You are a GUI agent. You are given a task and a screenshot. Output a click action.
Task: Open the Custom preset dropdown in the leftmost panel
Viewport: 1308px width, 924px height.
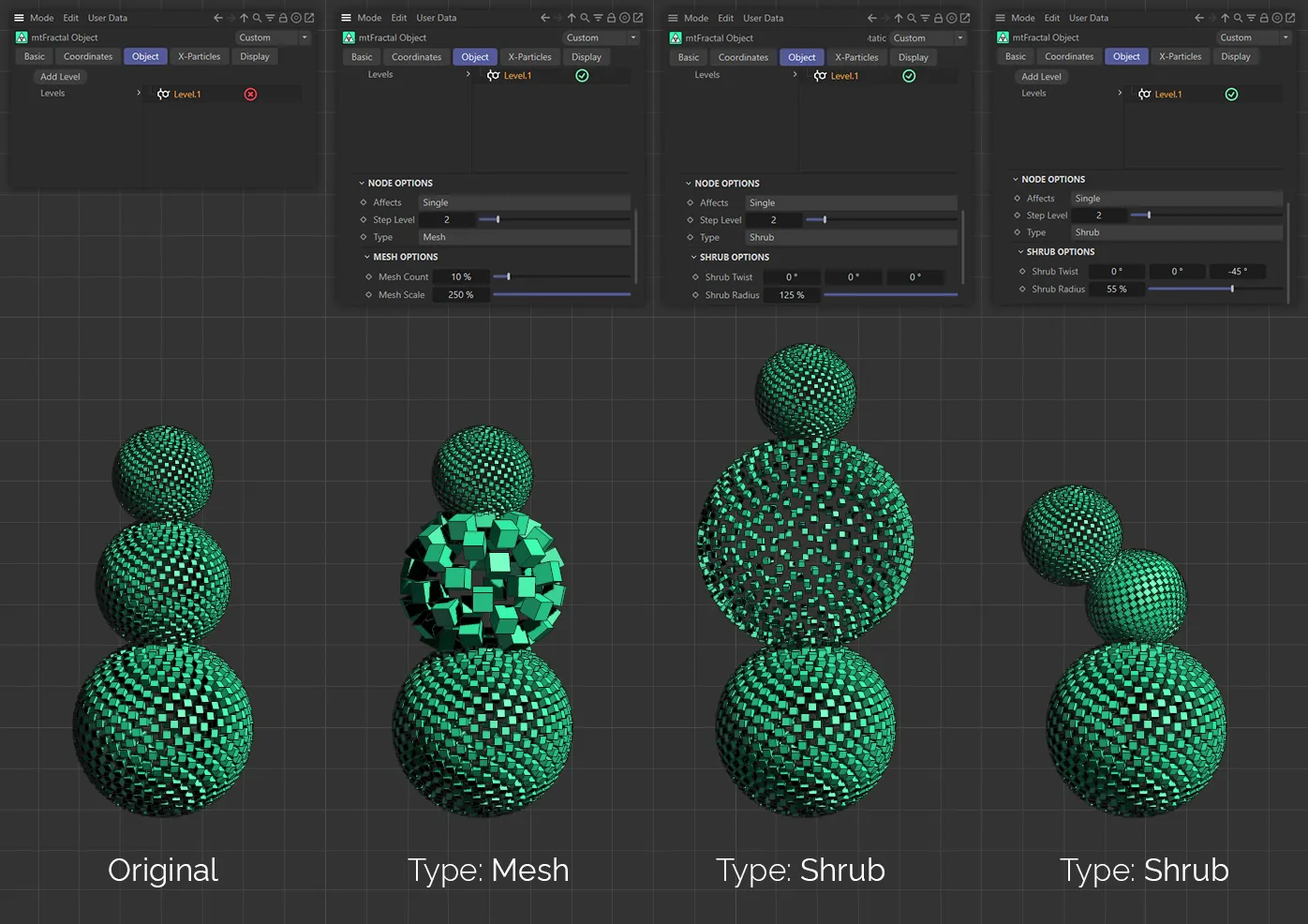click(x=273, y=37)
